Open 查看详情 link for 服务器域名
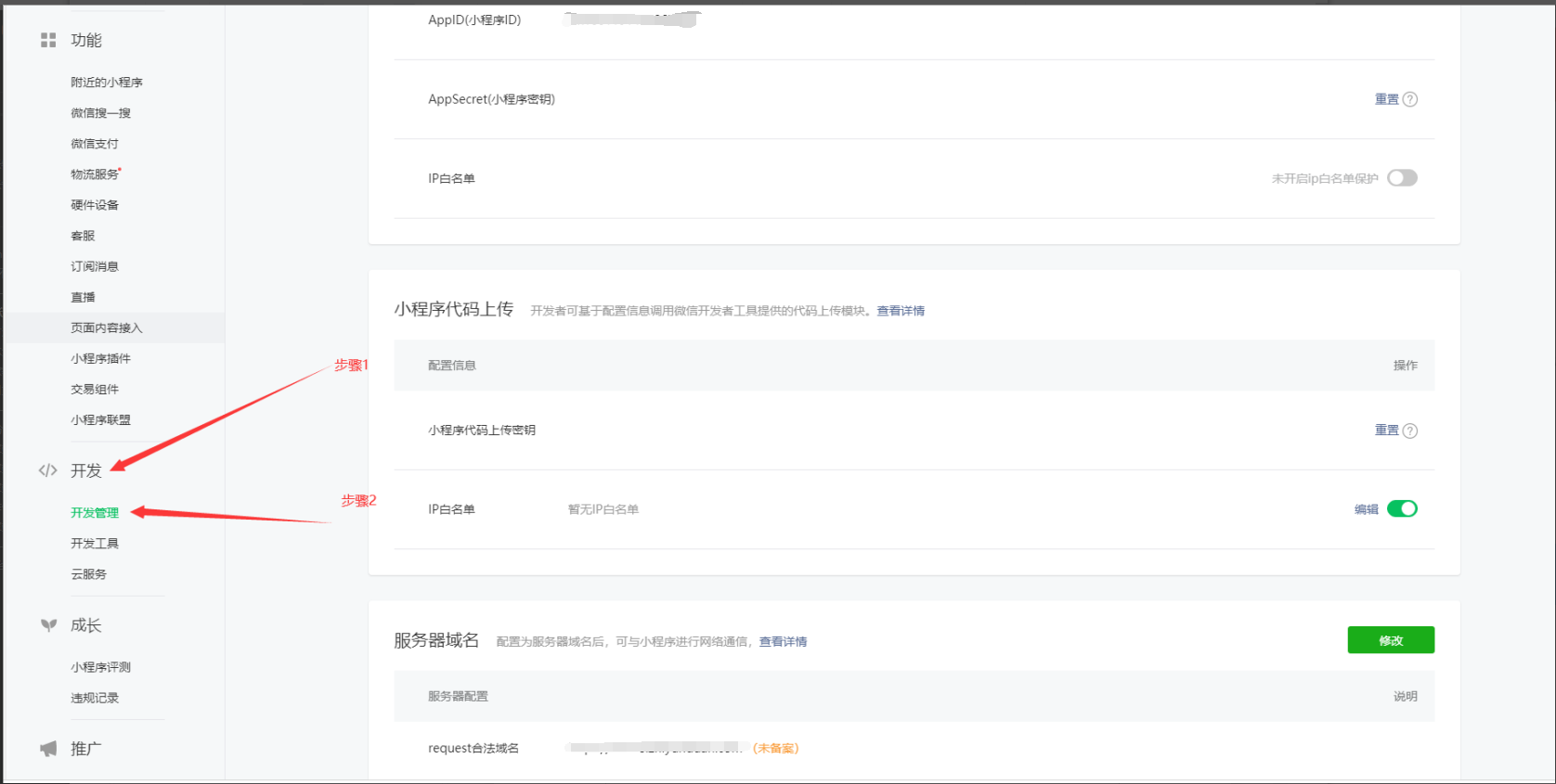This screenshot has height=784, width=1556. 783,642
